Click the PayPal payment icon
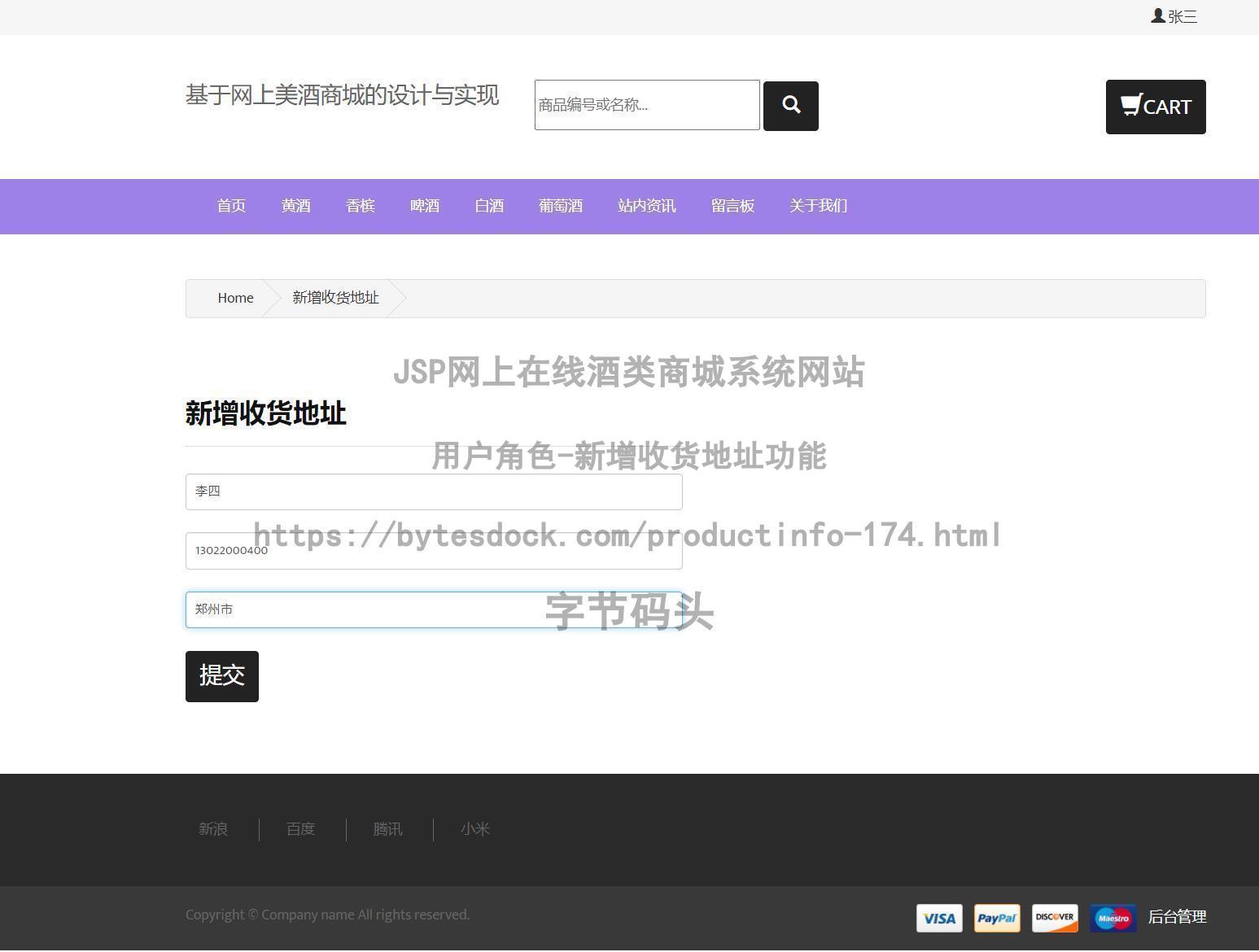The height and width of the screenshot is (952, 1259). pyautogui.click(x=997, y=918)
